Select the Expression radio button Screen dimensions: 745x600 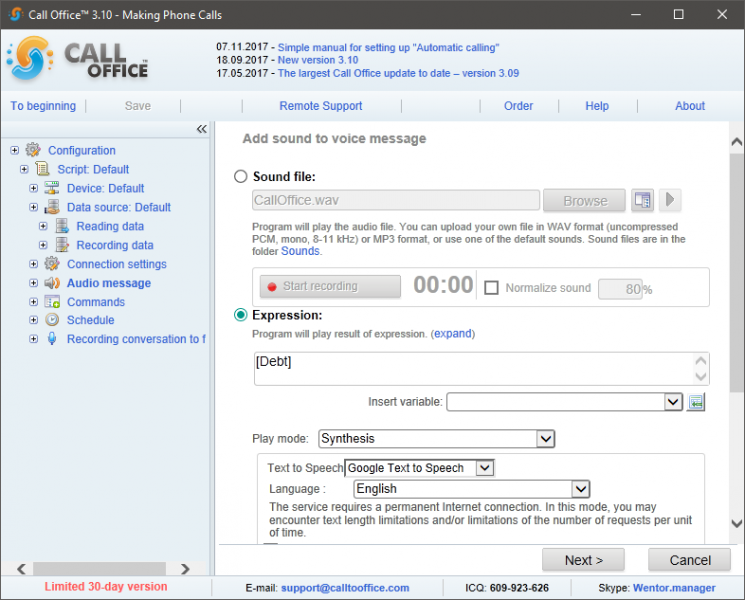(x=241, y=315)
